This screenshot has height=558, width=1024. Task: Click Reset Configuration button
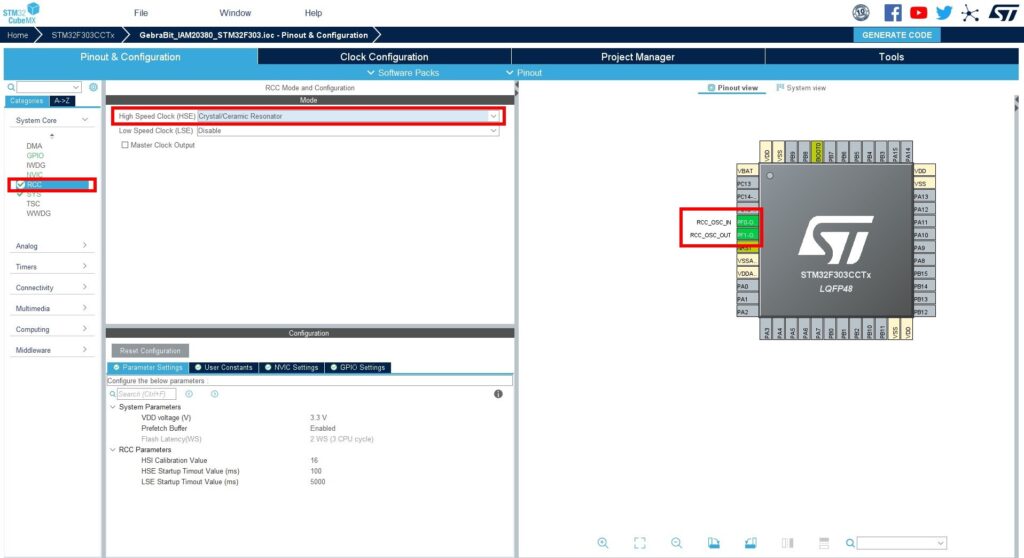[x=150, y=351]
